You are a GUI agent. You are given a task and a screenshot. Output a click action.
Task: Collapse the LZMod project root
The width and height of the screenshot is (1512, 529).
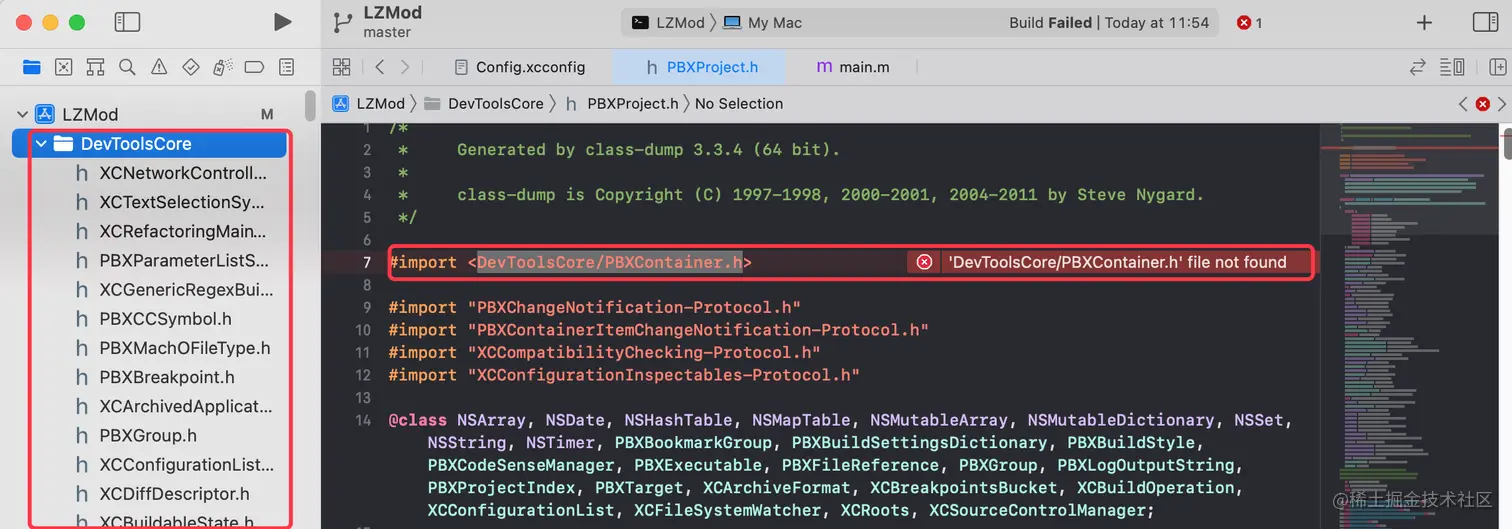[x=22, y=114]
